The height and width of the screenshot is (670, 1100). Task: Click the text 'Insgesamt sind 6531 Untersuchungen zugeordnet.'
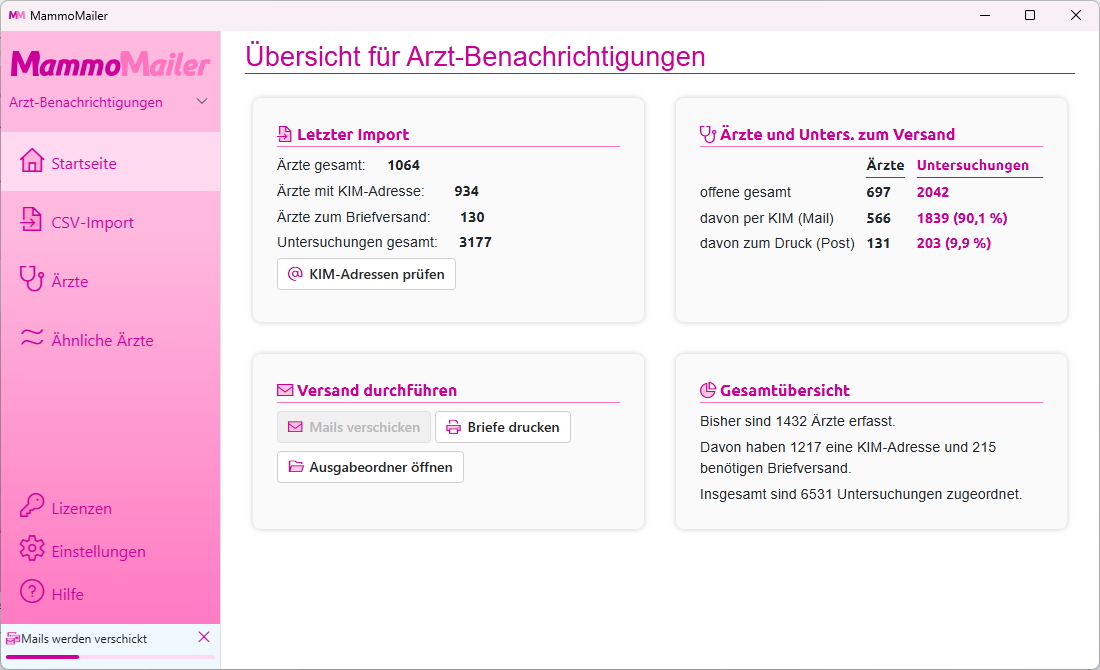(861, 495)
